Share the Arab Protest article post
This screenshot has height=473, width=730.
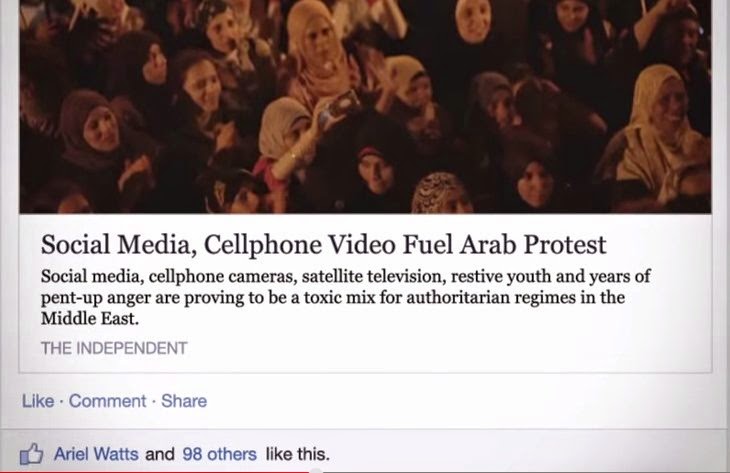[184, 401]
